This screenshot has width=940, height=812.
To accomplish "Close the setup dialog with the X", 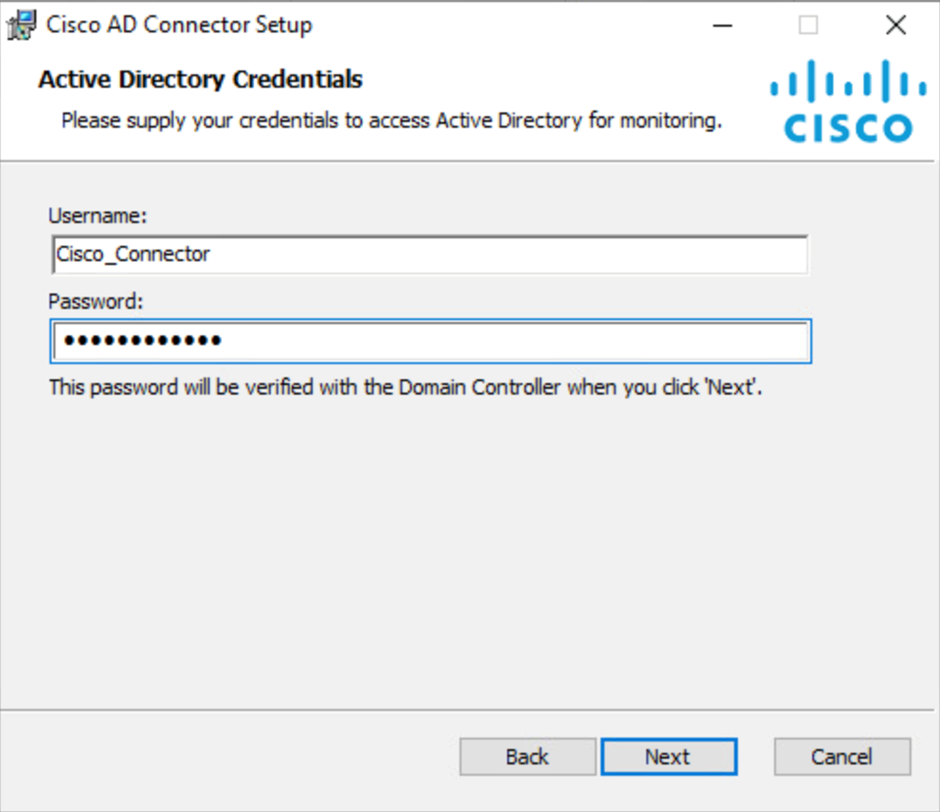I will [x=896, y=25].
